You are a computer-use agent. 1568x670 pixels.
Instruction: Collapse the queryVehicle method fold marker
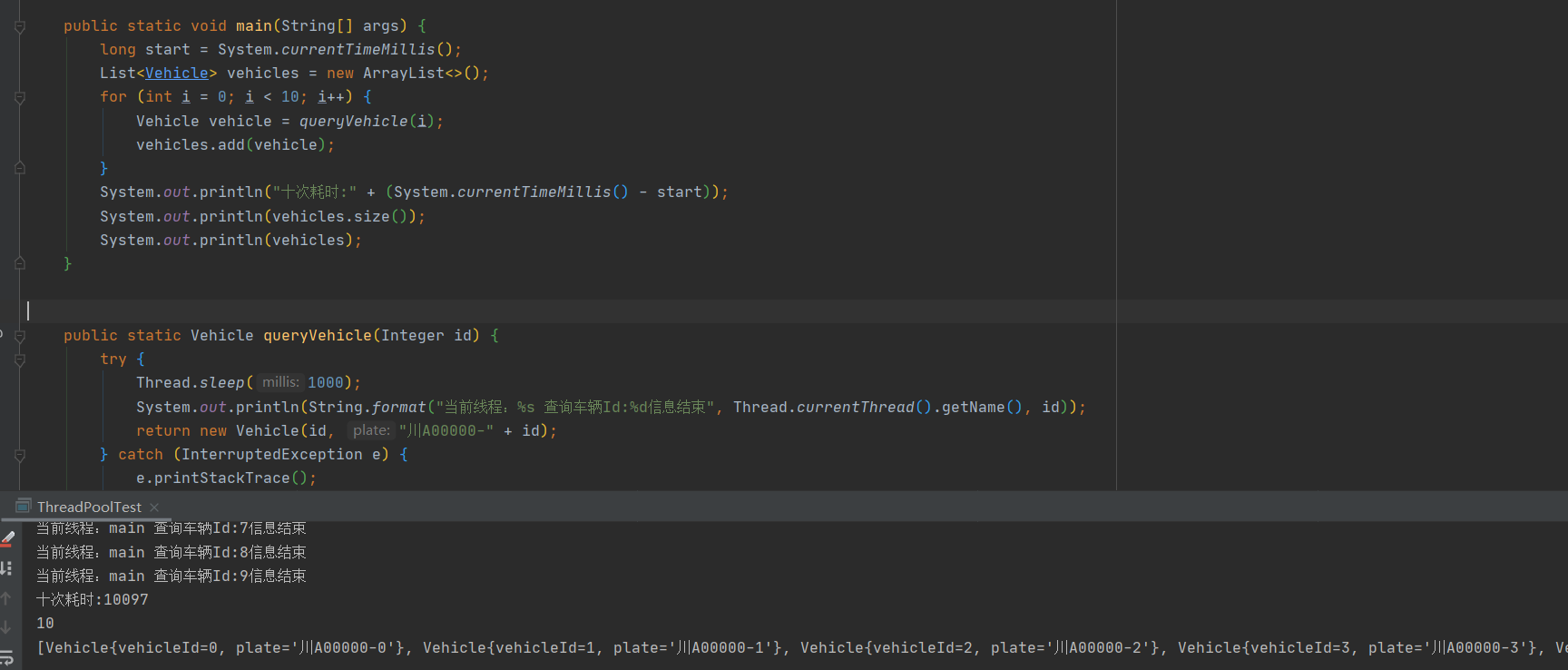point(20,336)
